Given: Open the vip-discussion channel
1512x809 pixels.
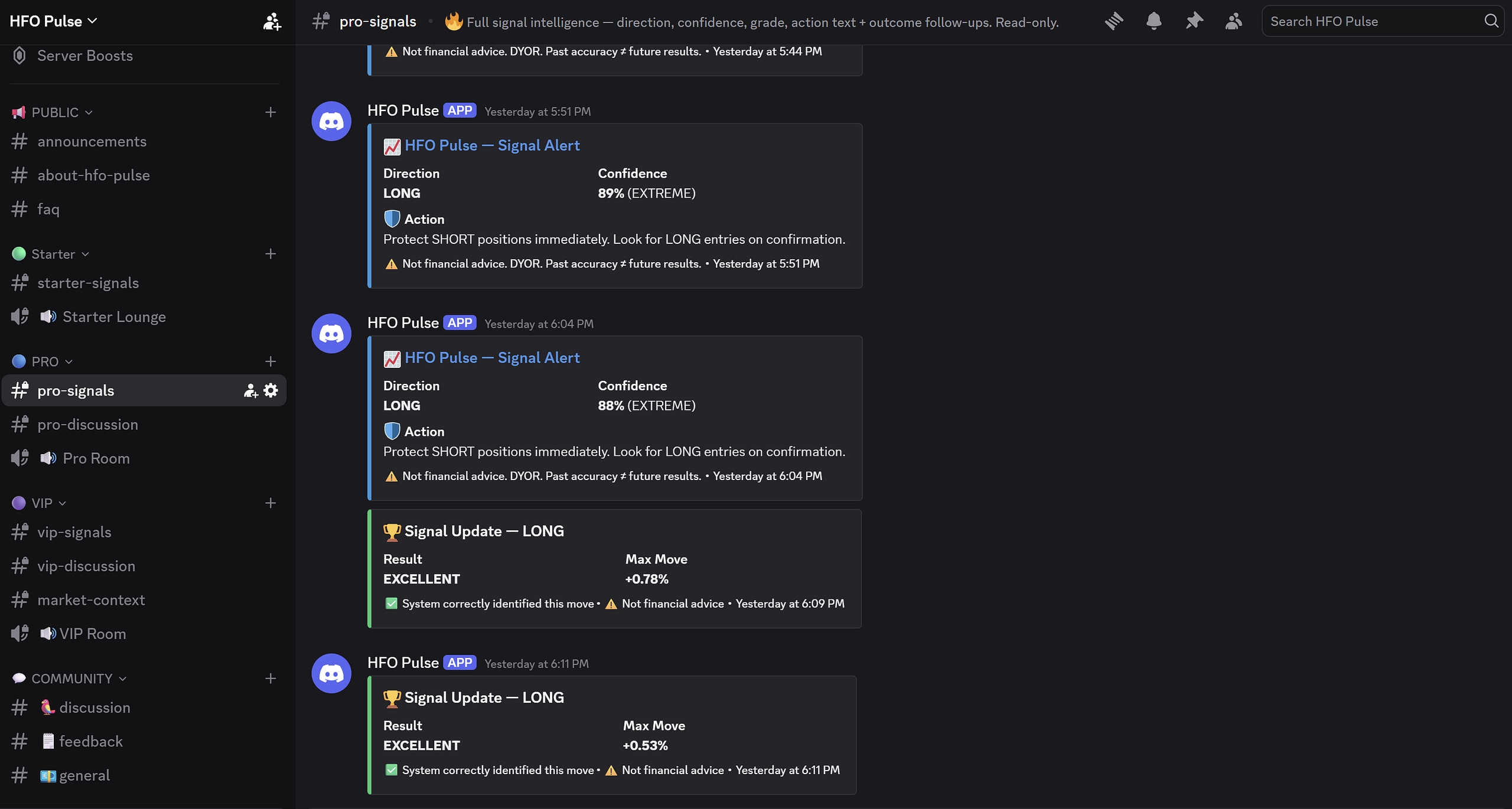Looking at the screenshot, I should pyautogui.click(x=144, y=566).
